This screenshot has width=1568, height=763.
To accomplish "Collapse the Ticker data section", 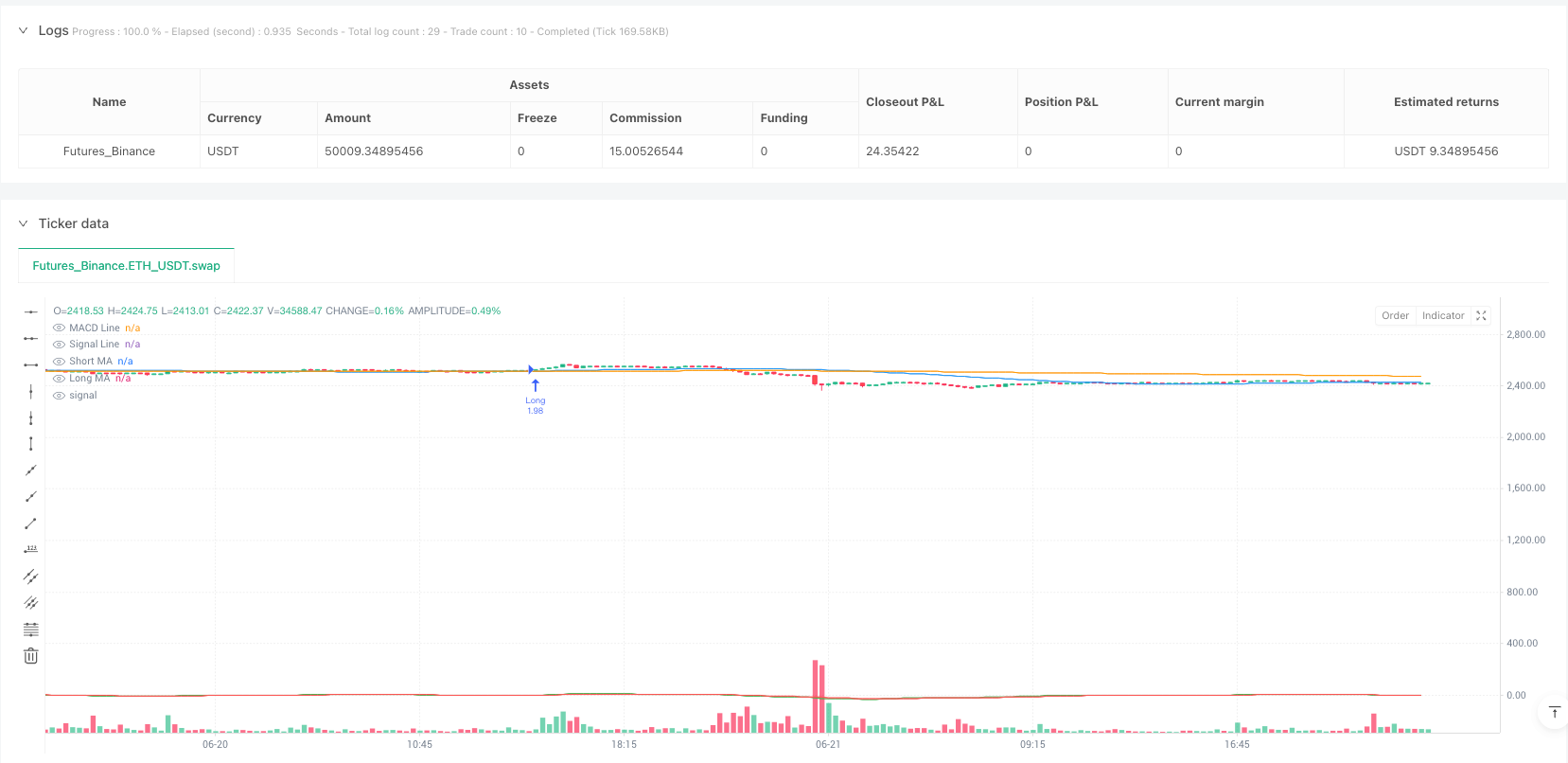I will coord(24,223).
